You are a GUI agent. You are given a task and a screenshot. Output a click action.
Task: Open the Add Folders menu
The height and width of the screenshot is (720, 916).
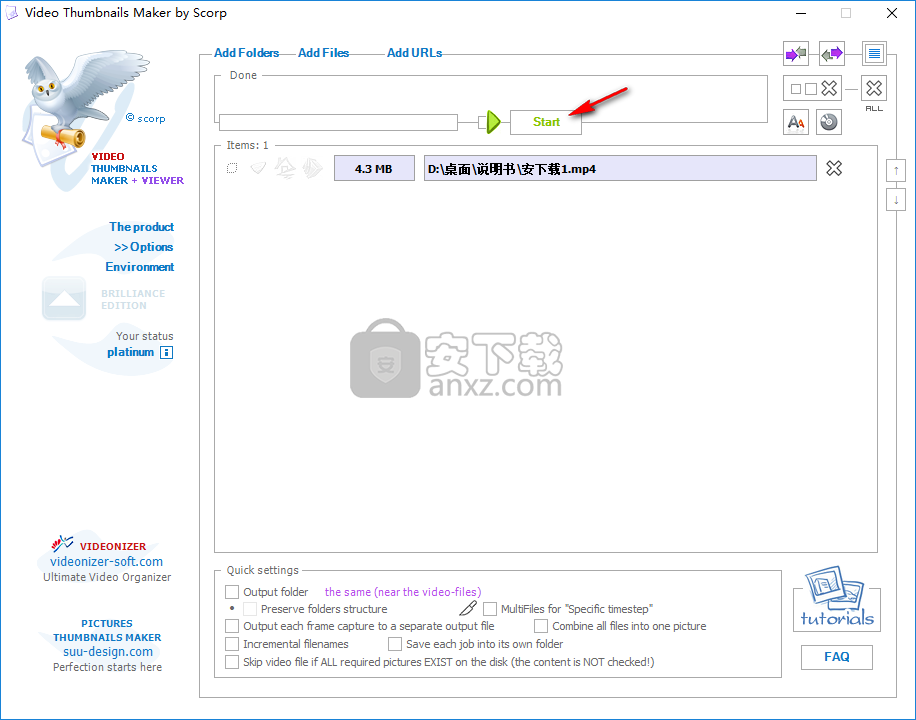246,53
